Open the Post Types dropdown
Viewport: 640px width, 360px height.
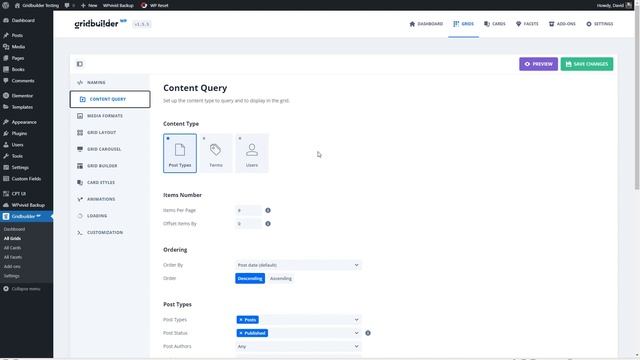[298, 320]
